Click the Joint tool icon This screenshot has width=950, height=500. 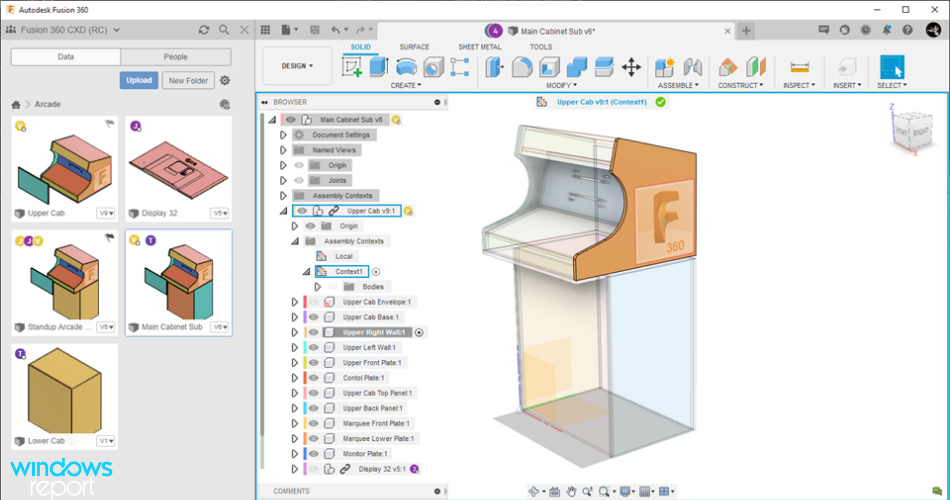pos(693,67)
